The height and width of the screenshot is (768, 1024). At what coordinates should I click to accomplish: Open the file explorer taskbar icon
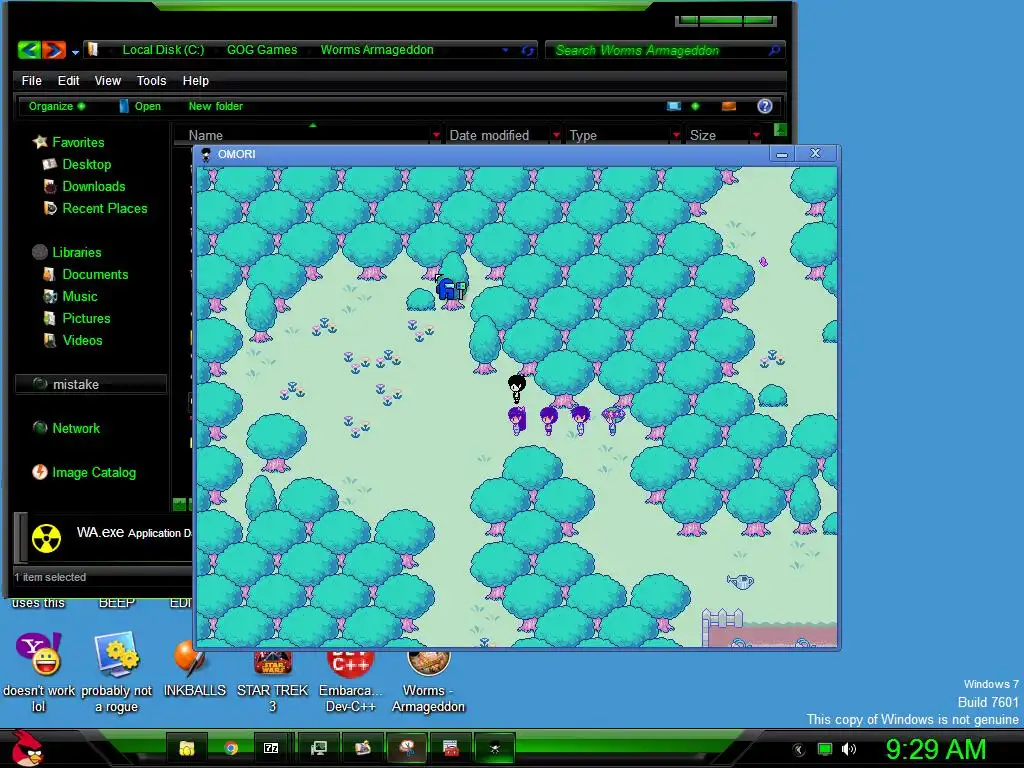click(x=187, y=748)
